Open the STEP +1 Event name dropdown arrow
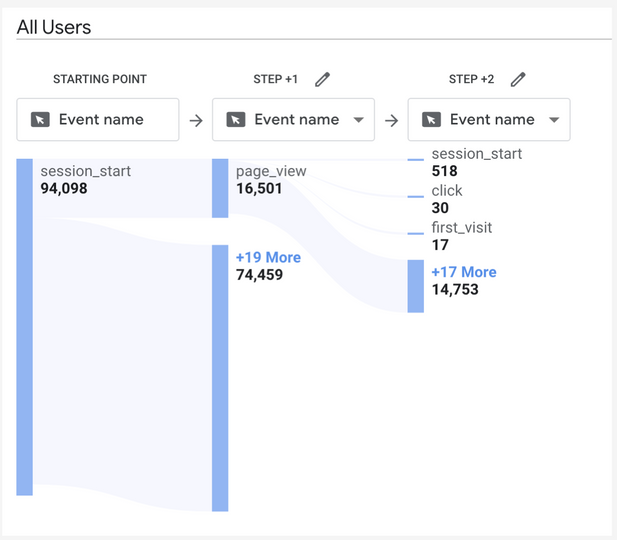 (358, 120)
